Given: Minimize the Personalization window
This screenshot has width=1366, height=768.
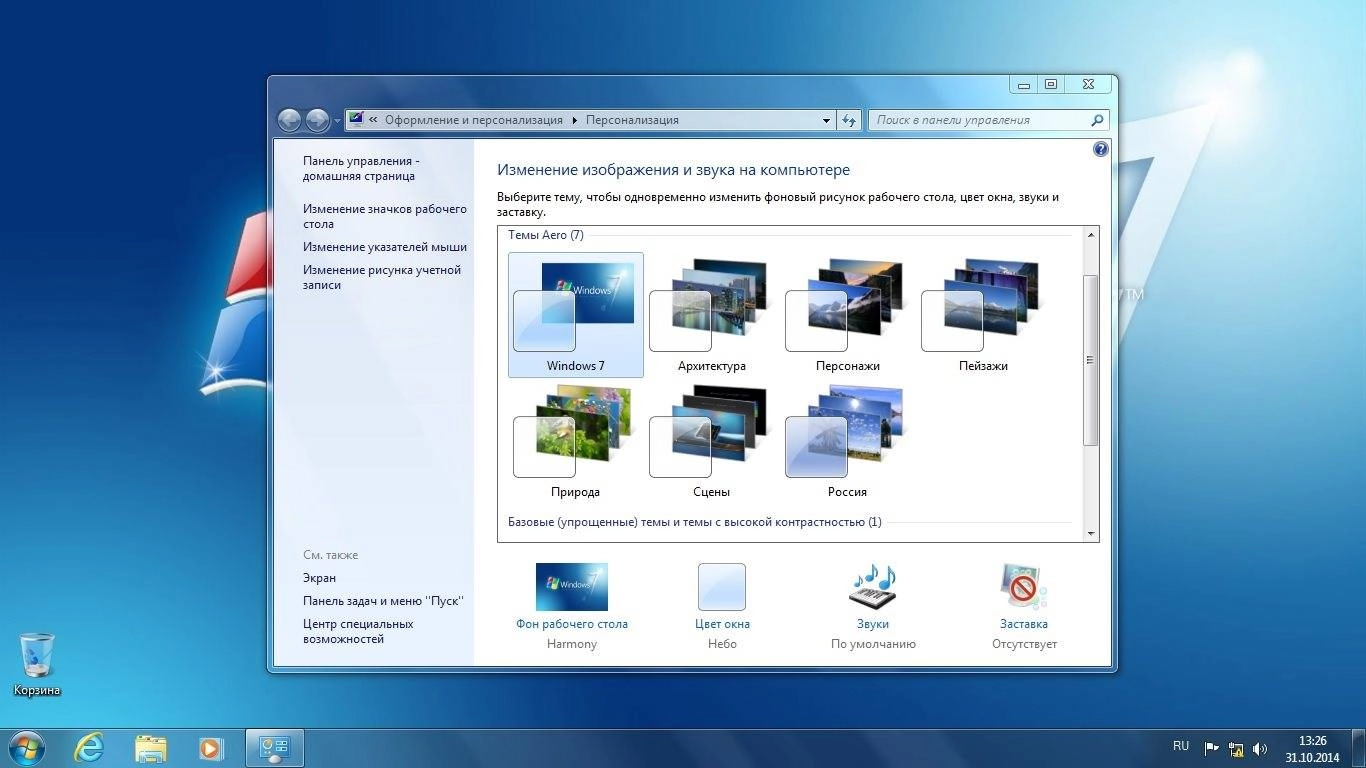Looking at the screenshot, I should coord(1024,85).
